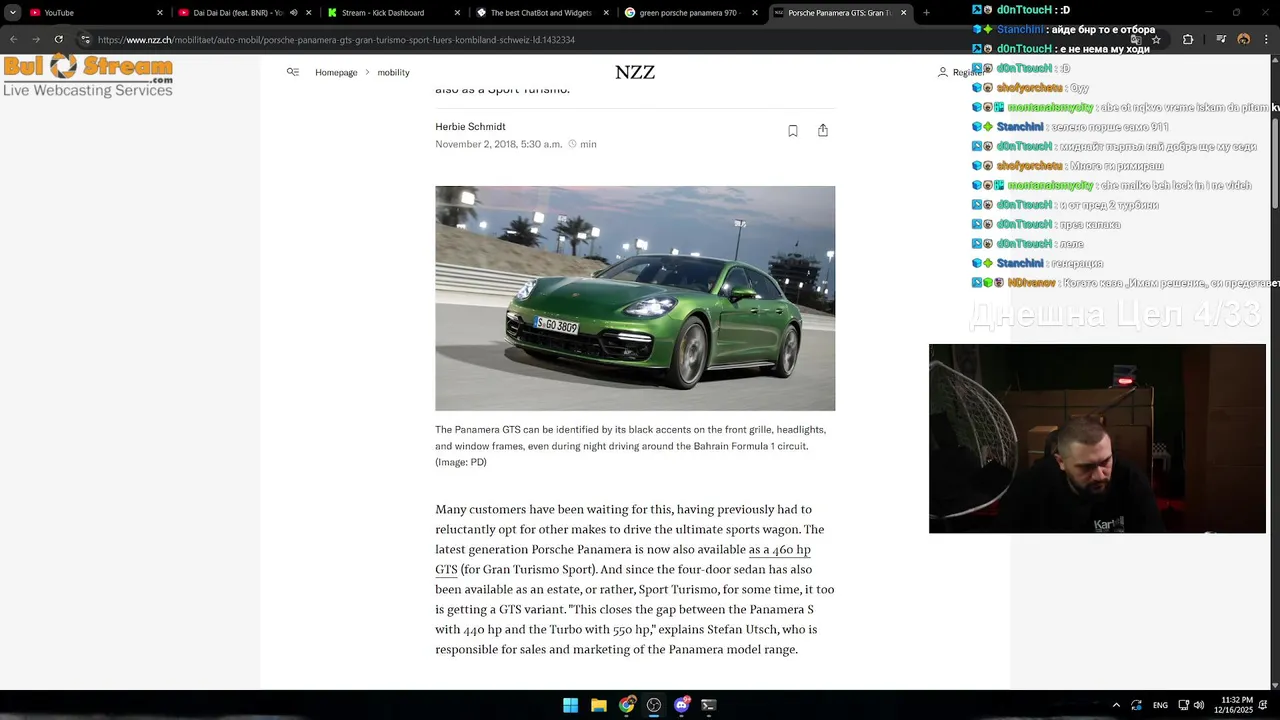The image size is (1280, 720).
Task: Open the Register account link
Action: click(961, 72)
